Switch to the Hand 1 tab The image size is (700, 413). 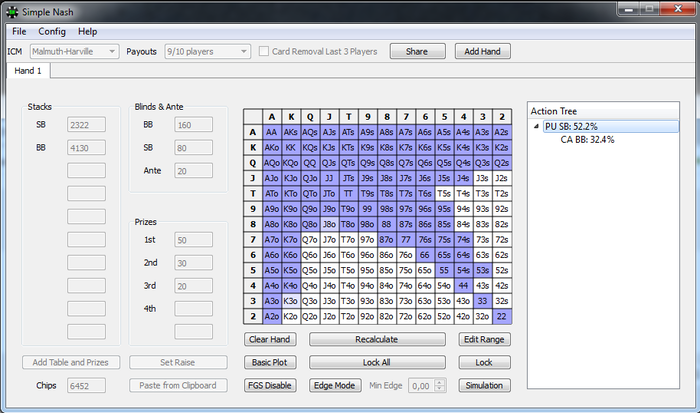click(28, 71)
